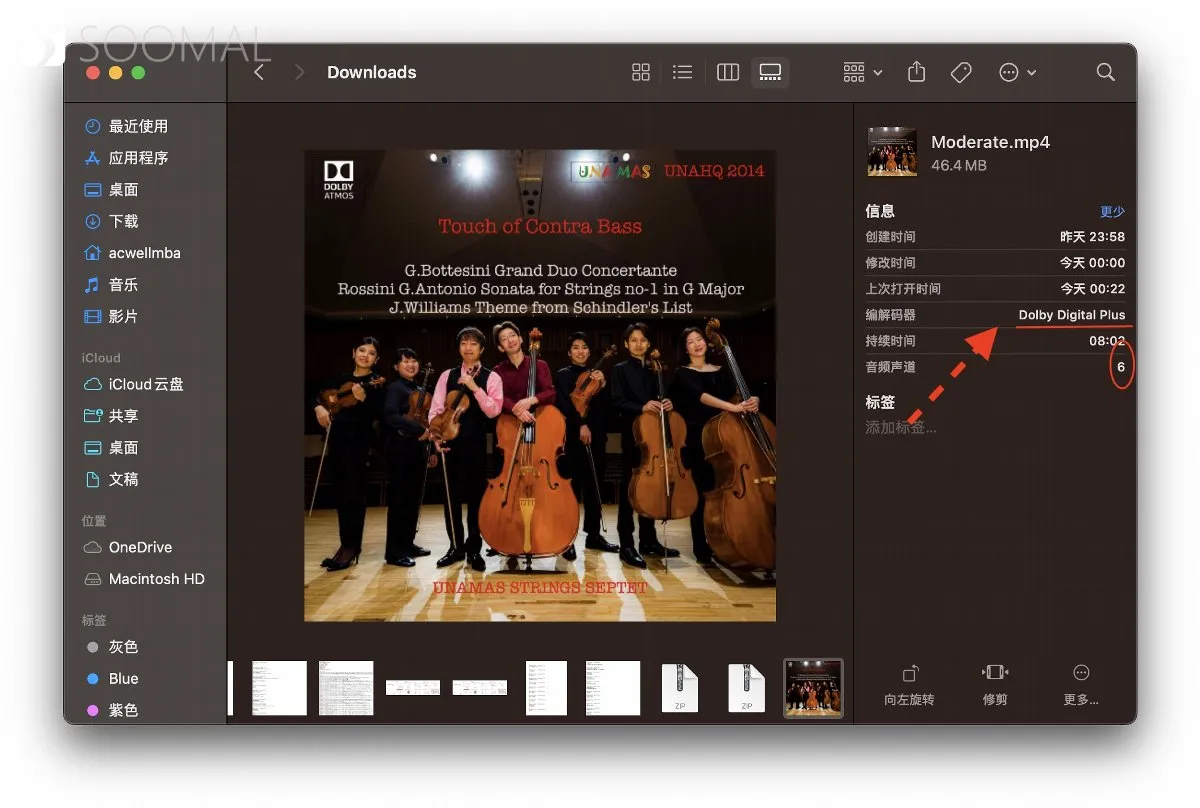The image size is (1200, 808).
Task: Go forward with the right chevron
Action: [299, 72]
